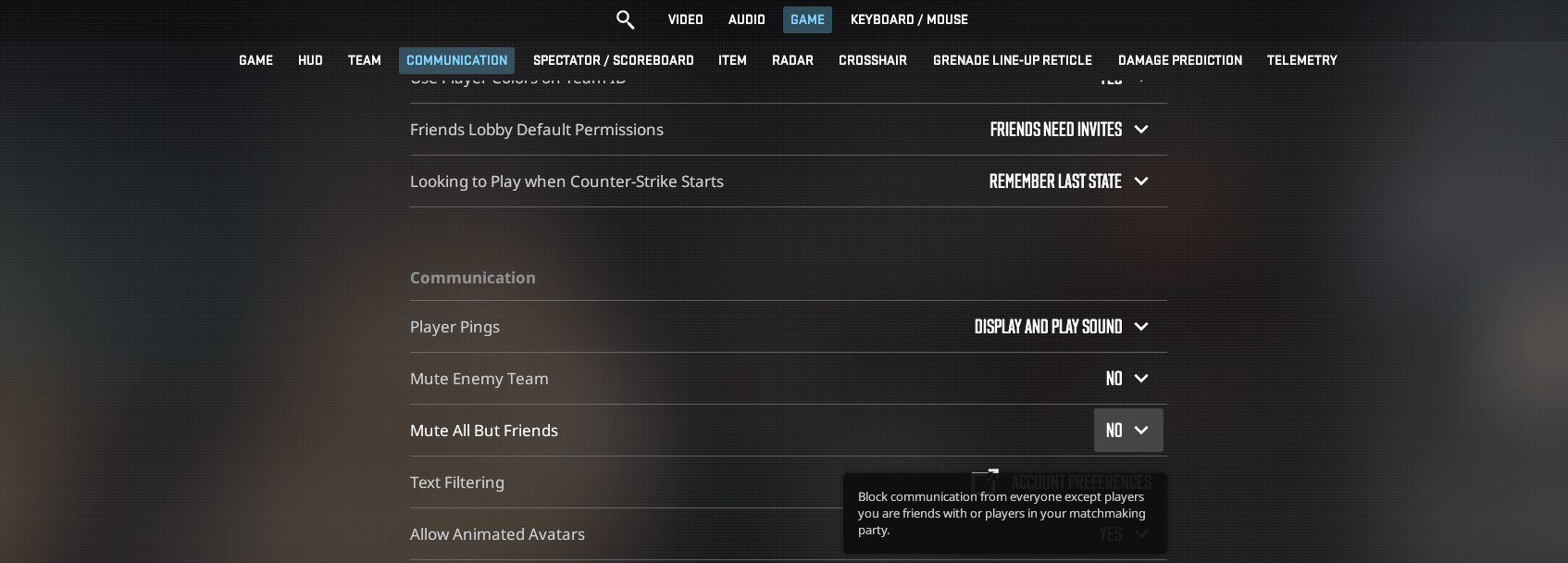Image resolution: width=1568 pixels, height=563 pixels.
Task: Select the Spectator / Scoreboard sub-tab
Action: (613, 60)
